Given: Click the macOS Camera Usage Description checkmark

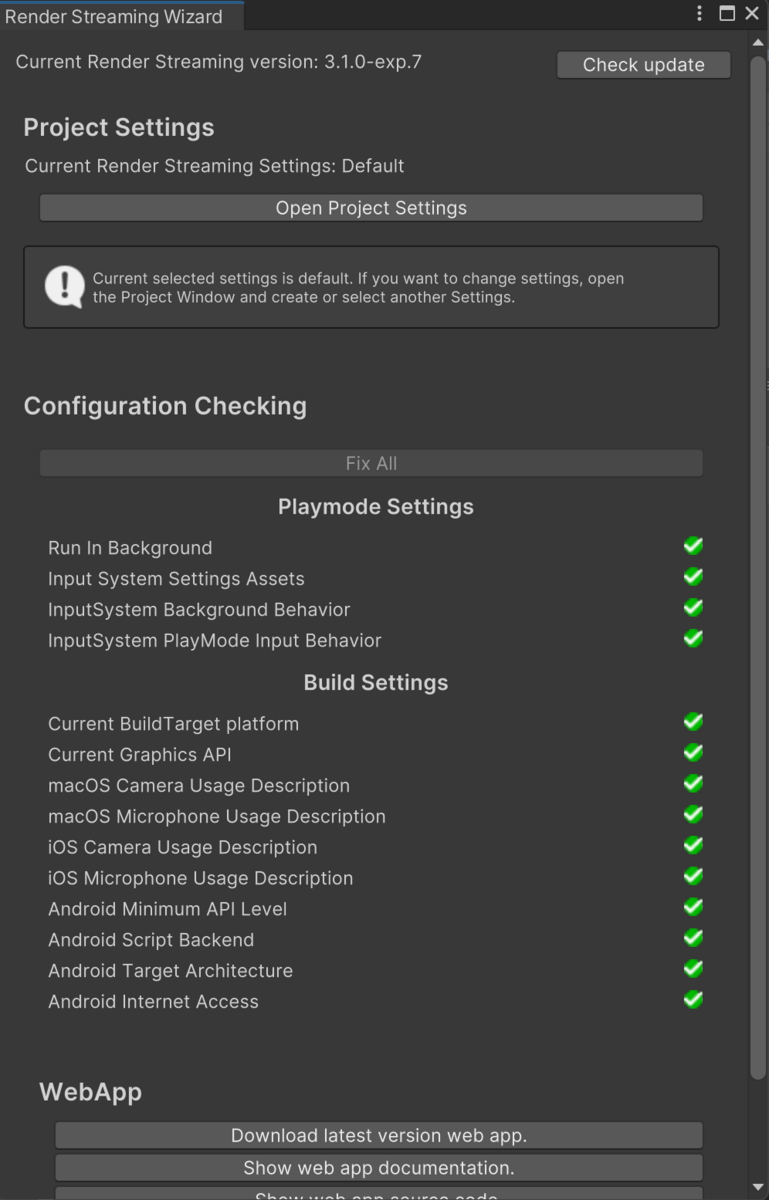Looking at the screenshot, I should (x=693, y=783).
